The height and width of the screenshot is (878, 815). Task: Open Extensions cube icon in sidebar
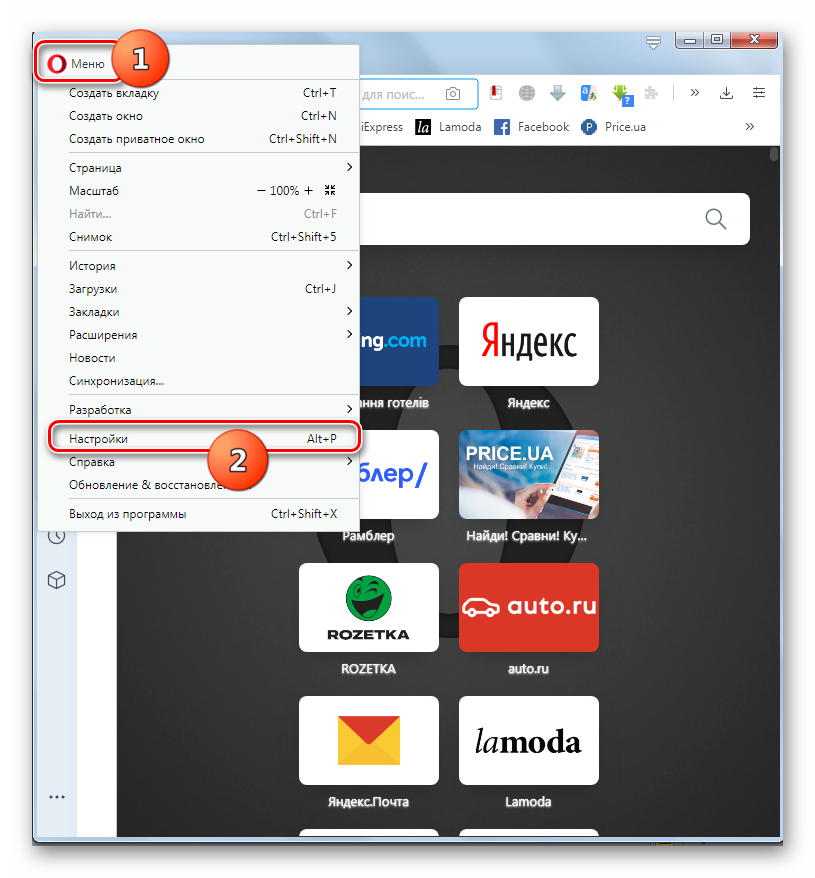click(x=57, y=580)
